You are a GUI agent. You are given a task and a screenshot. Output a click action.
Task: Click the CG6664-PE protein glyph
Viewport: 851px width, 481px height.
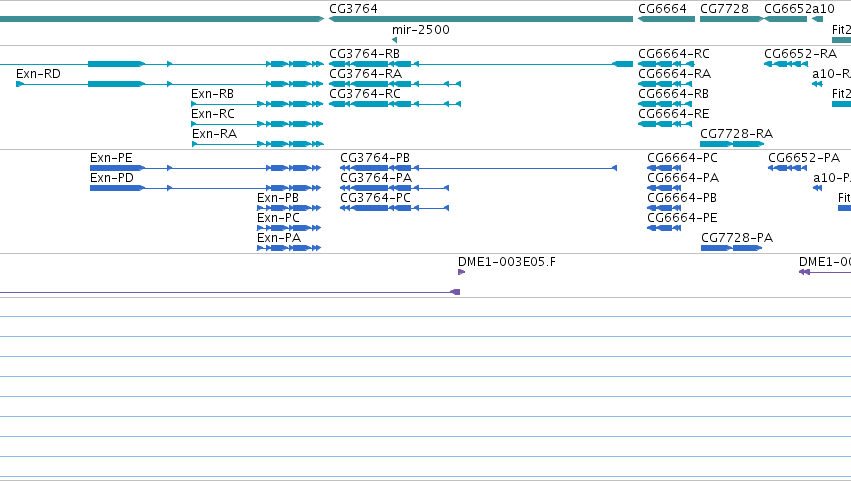(664, 228)
